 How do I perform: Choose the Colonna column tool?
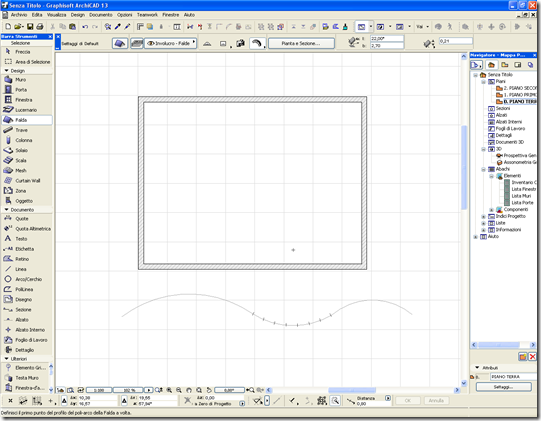(x=27, y=140)
